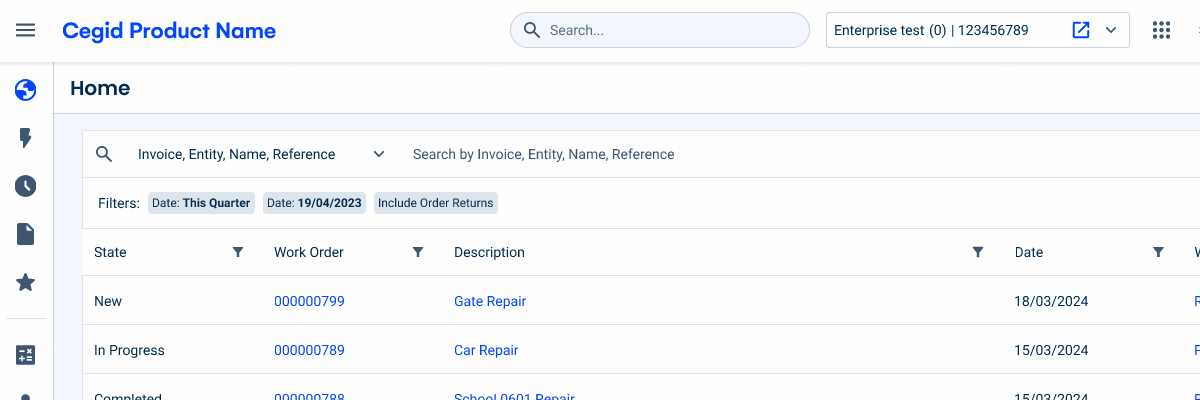Click the Include Order Returns filter chip
This screenshot has height=400, width=1200.
(435, 203)
